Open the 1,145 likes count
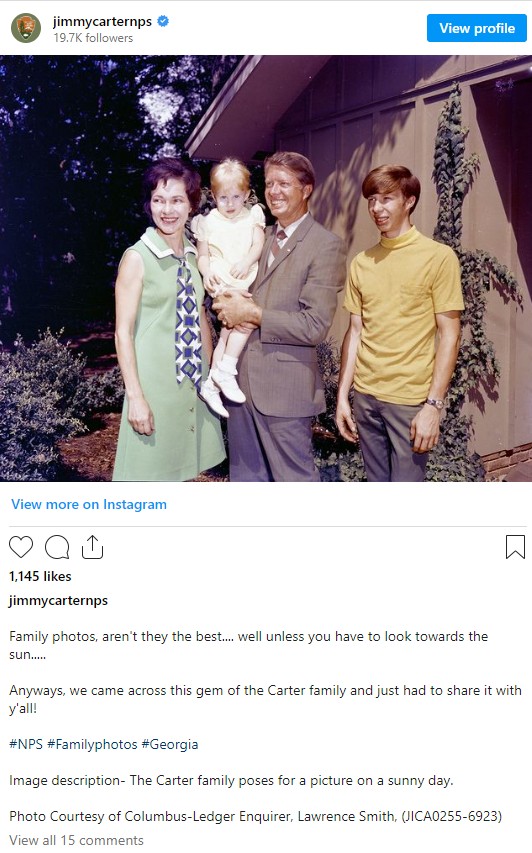Screen dimensions: 532x853 pyautogui.click(x=40, y=576)
